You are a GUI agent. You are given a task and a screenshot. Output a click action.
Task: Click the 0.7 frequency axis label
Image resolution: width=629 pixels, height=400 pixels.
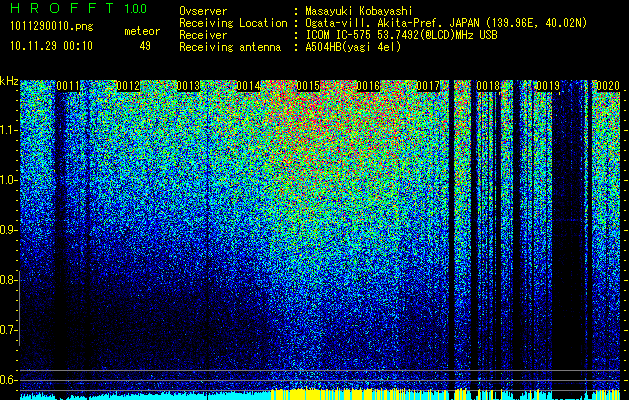pyautogui.click(x=8, y=330)
